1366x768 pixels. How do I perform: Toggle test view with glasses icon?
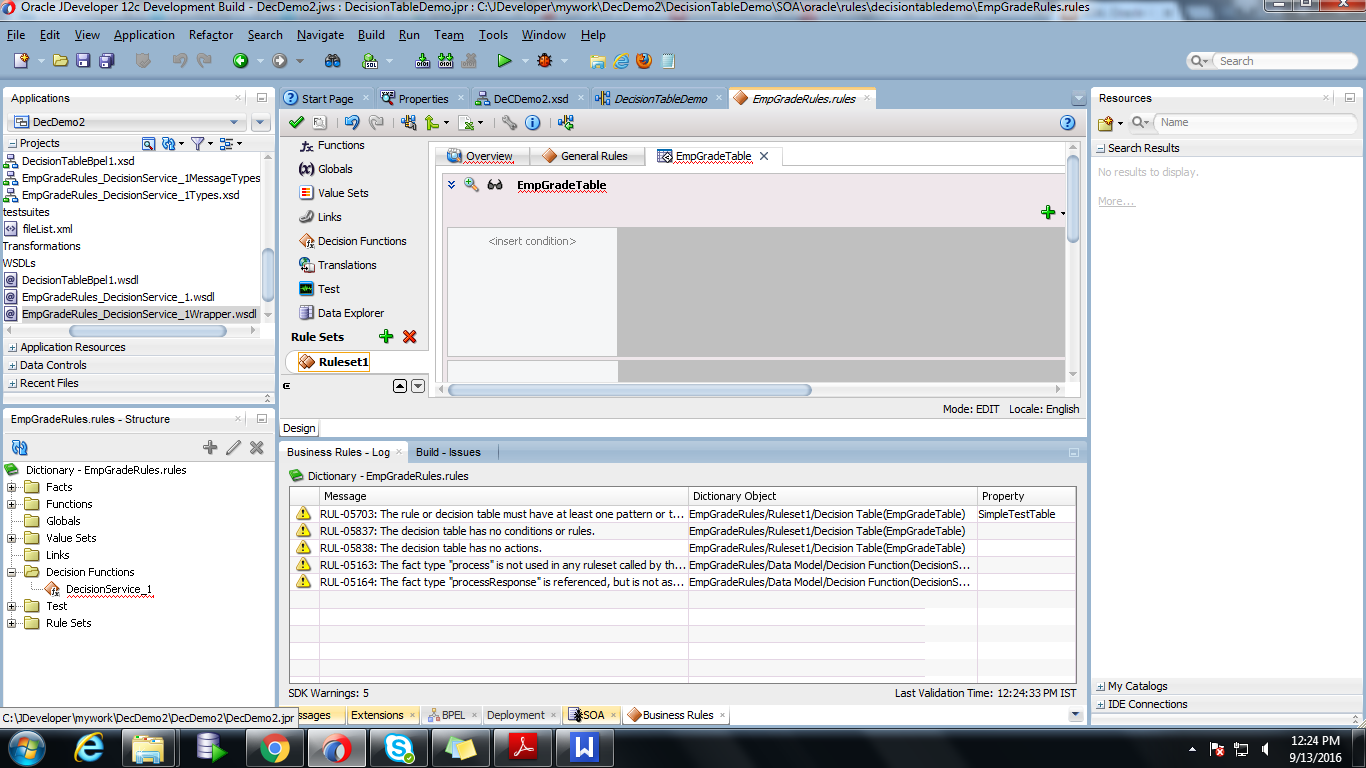coord(494,184)
